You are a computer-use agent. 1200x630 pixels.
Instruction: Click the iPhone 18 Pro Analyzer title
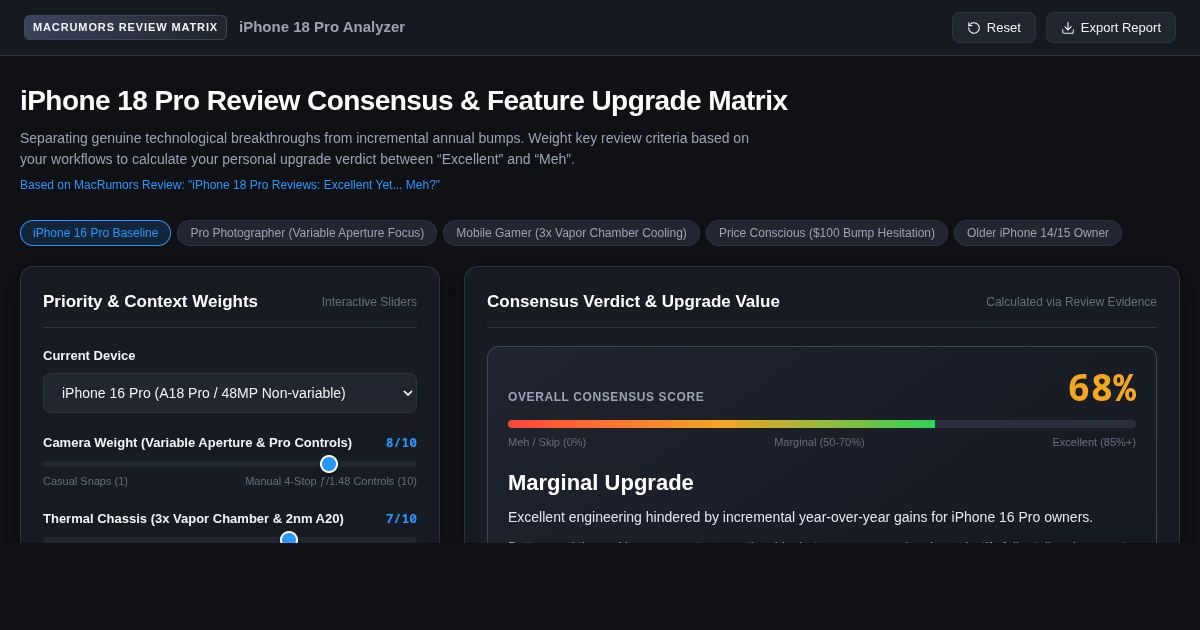(322, 27)
